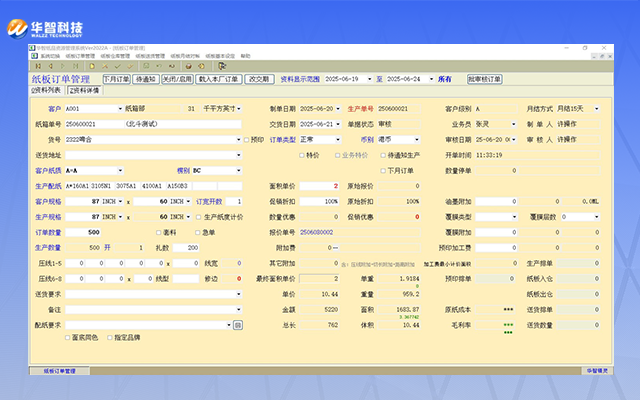The image size is (640, 400).
Task: Click the small icon beside 配纸要求 field
Action: coord(237,325)
